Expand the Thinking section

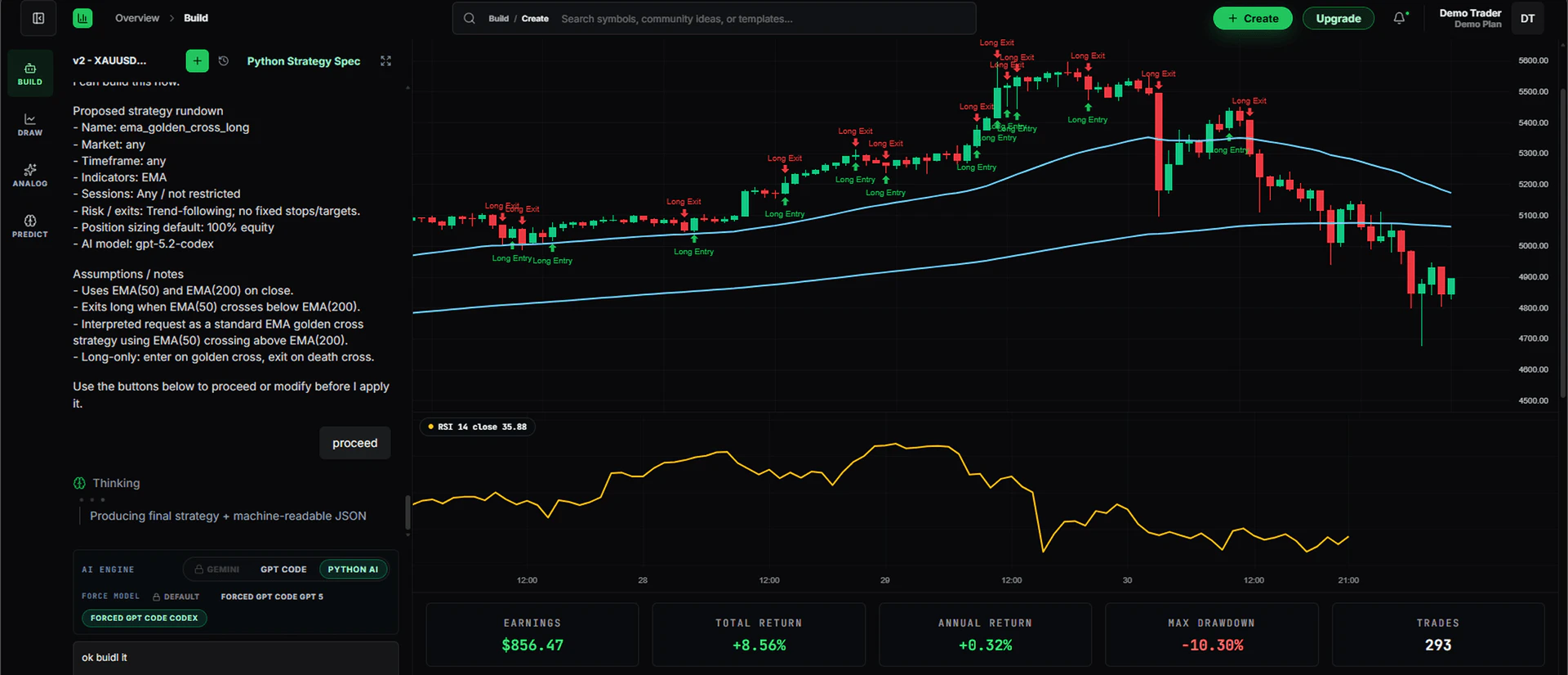[x=115, y=483]
